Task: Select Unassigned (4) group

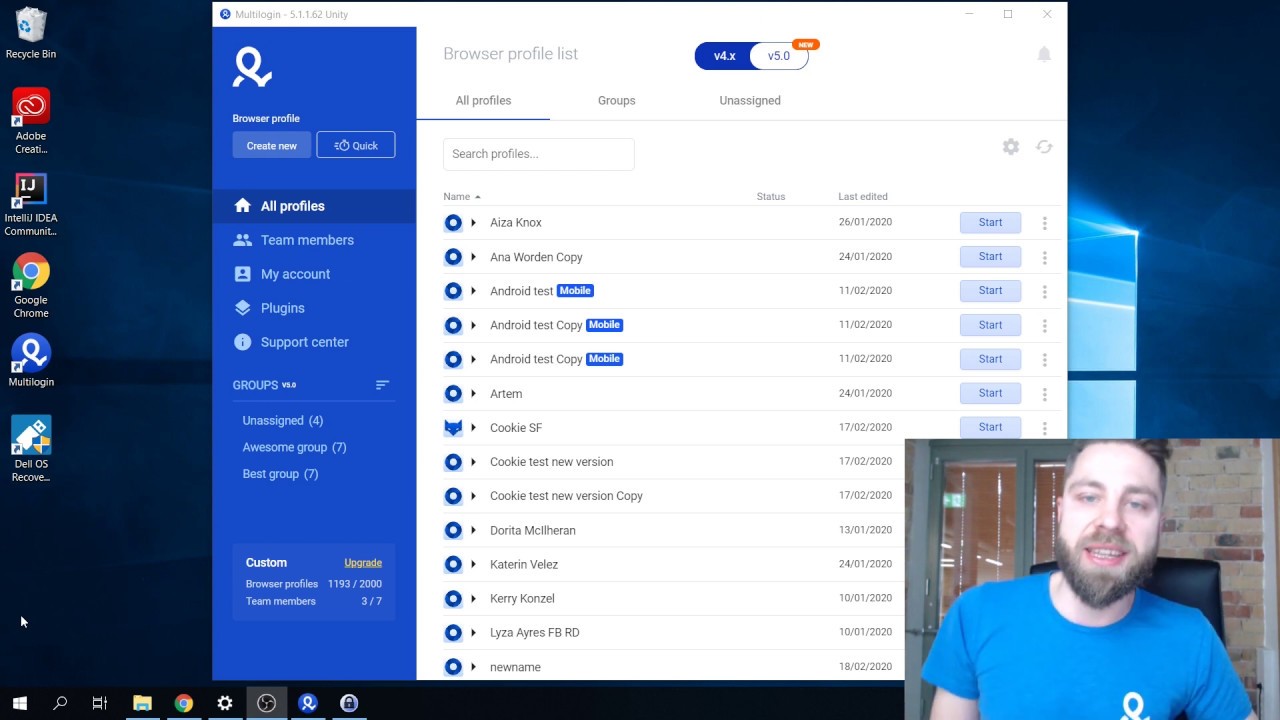Action: click(x=283, y=421)
